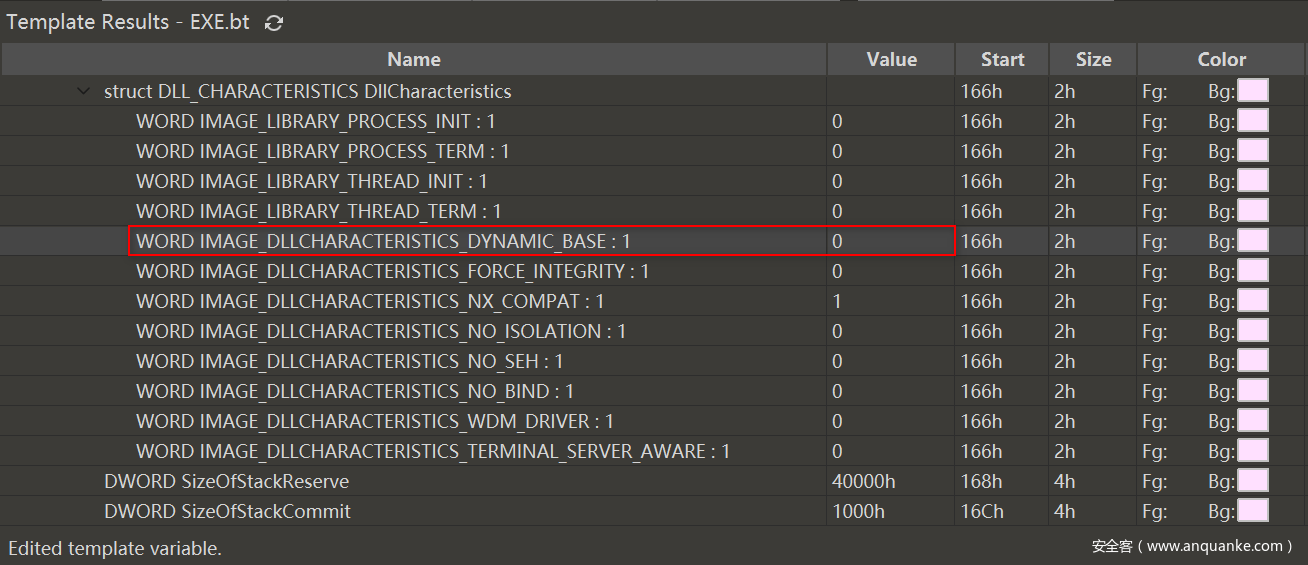This screenshot has height=565, width=1308.
Task: Click the background swatch of DYNAMIC_BASE row
Action: (1252, 241)
